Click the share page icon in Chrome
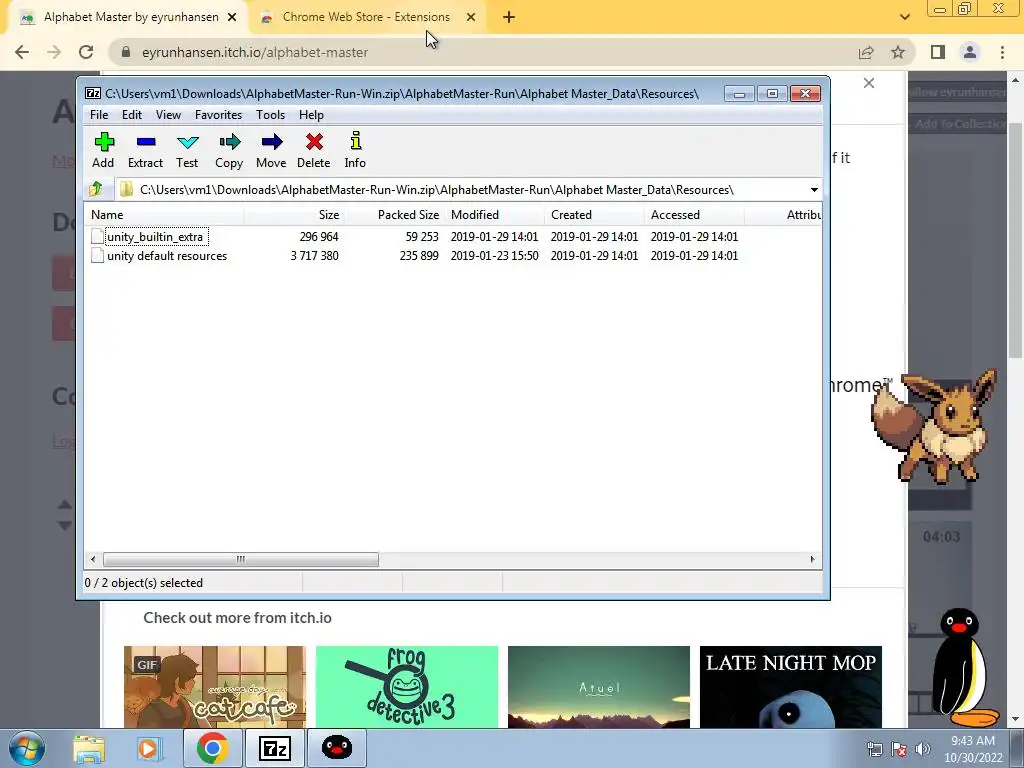The image size is (1024, 768). pos(866,52)
